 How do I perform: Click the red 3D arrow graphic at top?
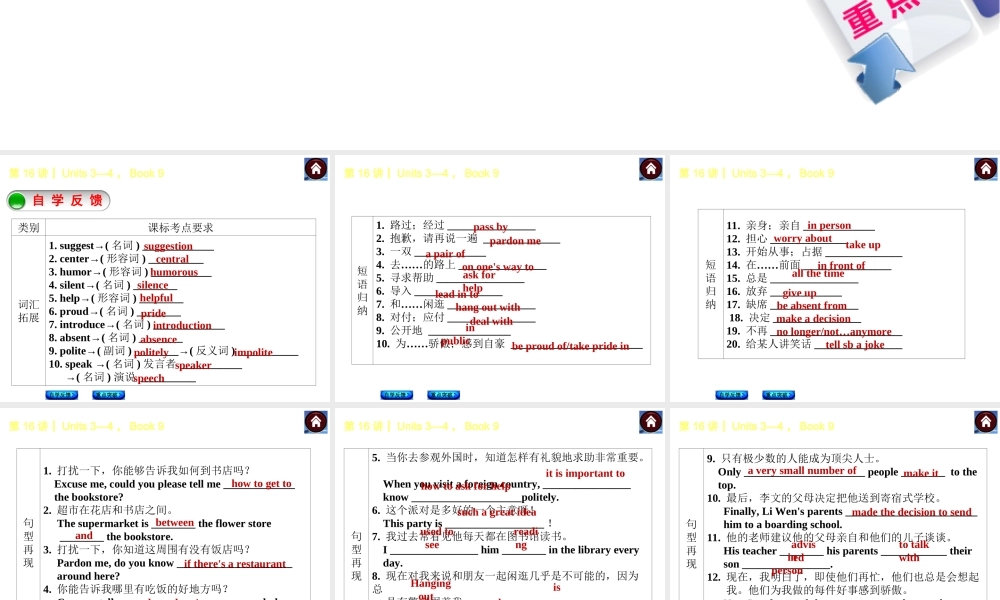coord(880,70)
